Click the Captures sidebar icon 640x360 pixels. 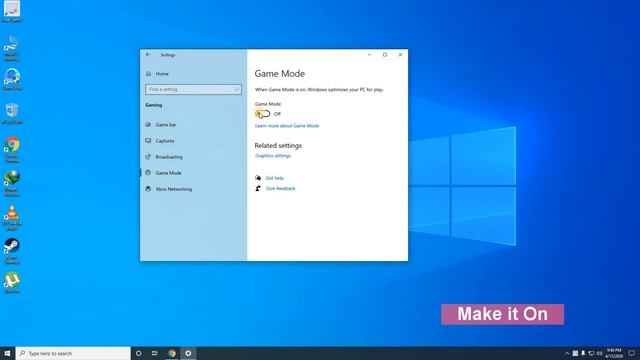pyautogui.click(x=148, y=141)
